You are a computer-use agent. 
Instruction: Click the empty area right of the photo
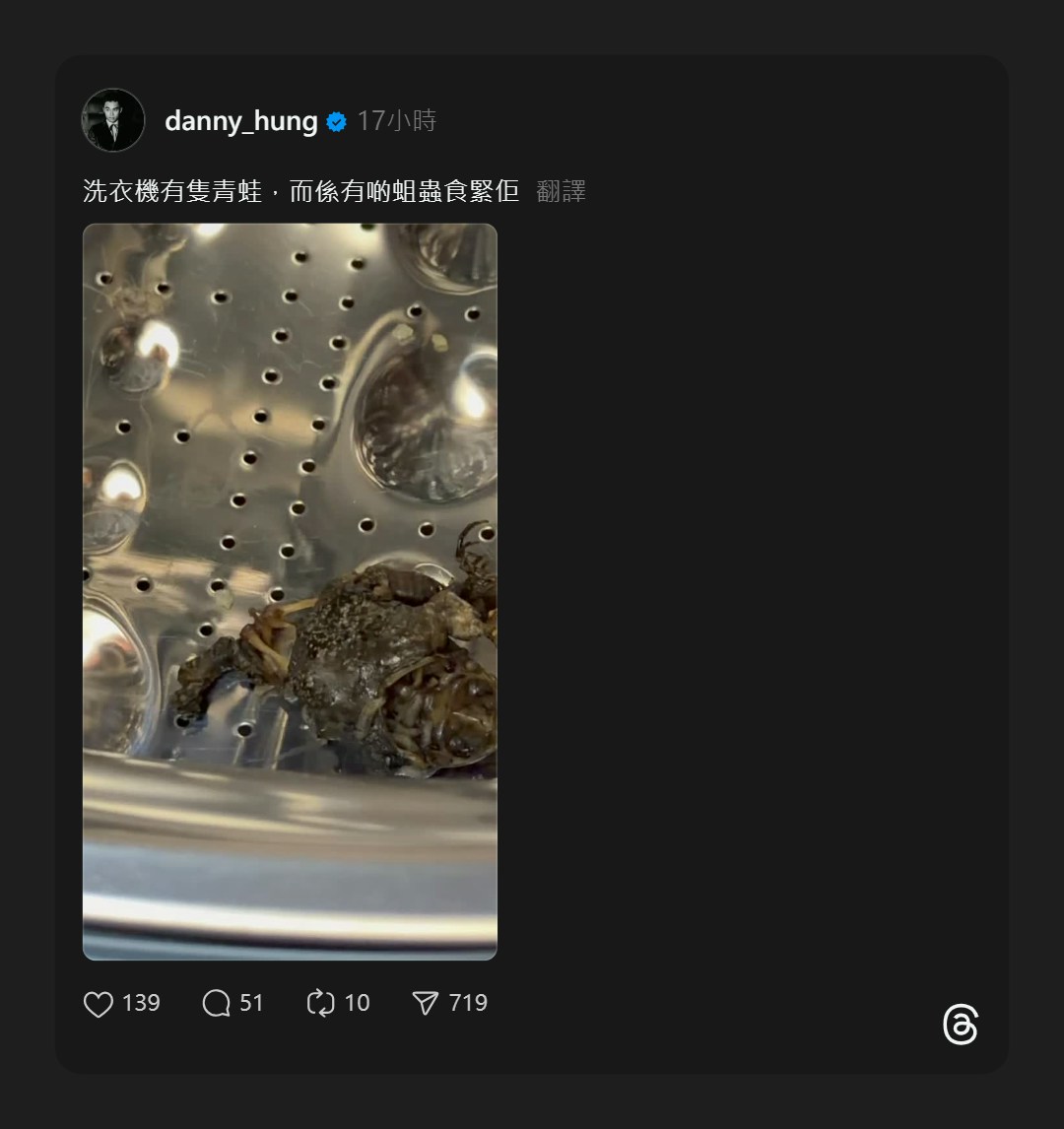[749, 591]
